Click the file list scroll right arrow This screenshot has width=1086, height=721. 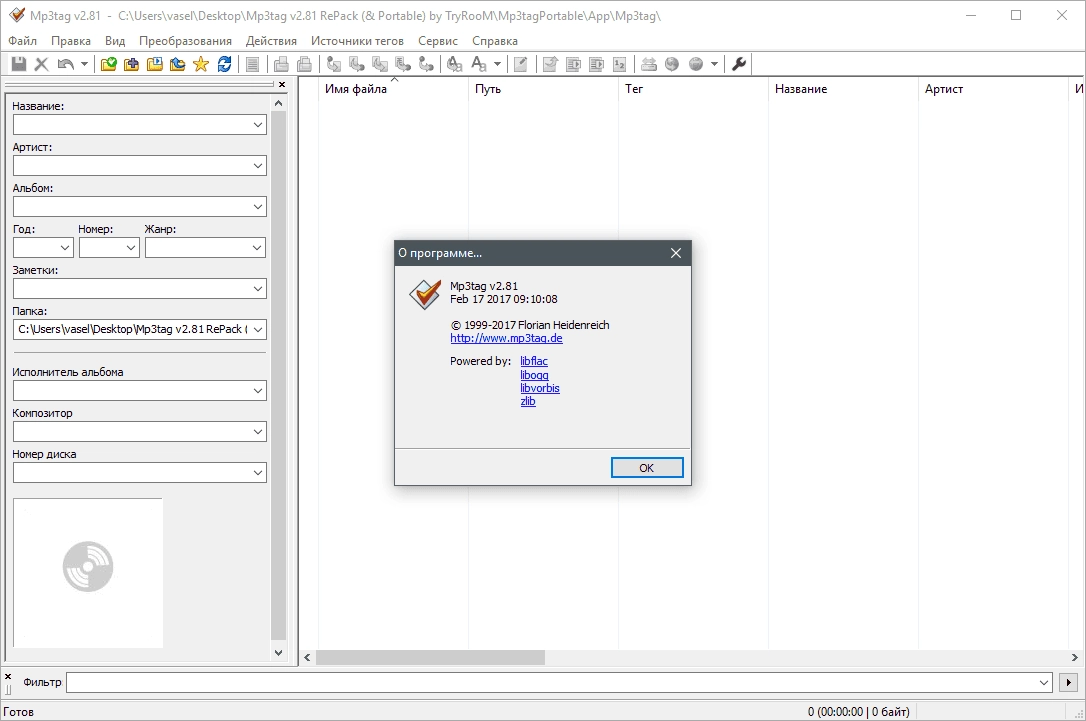tap(1074, 657)
